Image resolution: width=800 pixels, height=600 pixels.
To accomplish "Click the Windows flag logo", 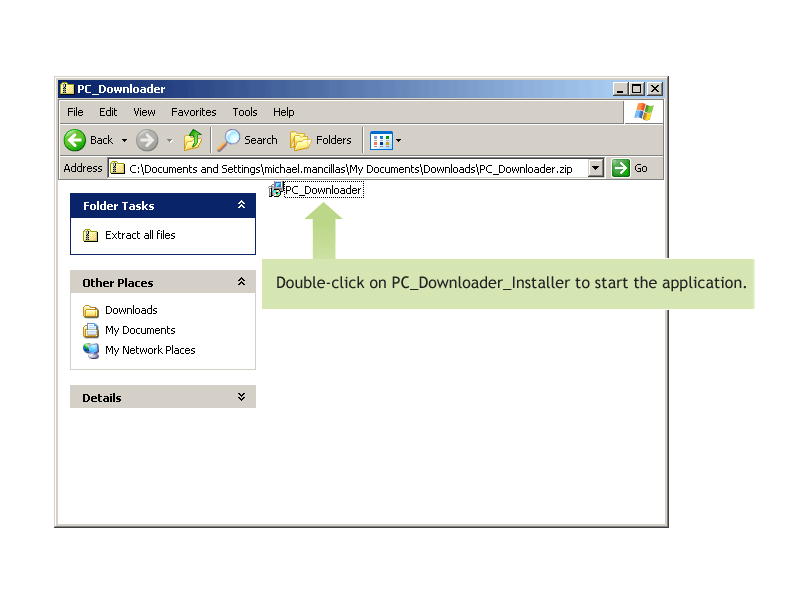I will click(644, 112).
